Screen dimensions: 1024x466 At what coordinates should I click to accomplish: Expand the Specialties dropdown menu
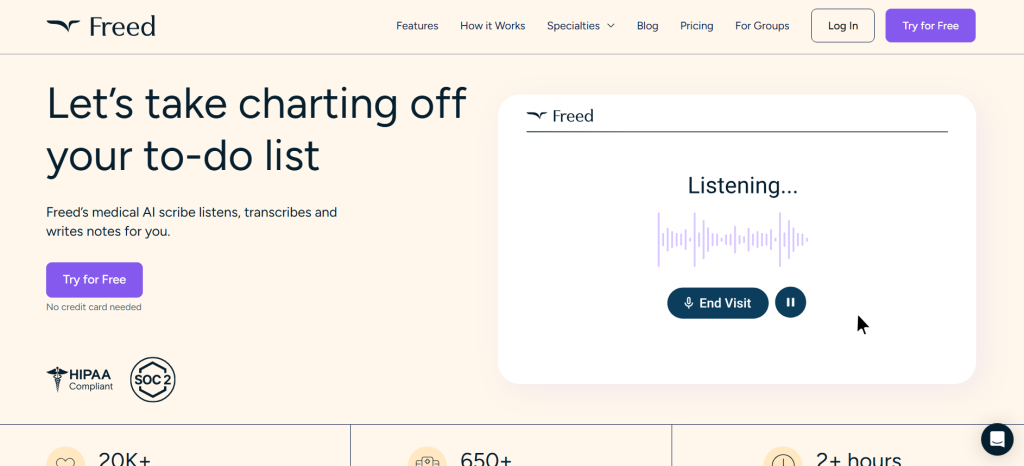(580, 26)
